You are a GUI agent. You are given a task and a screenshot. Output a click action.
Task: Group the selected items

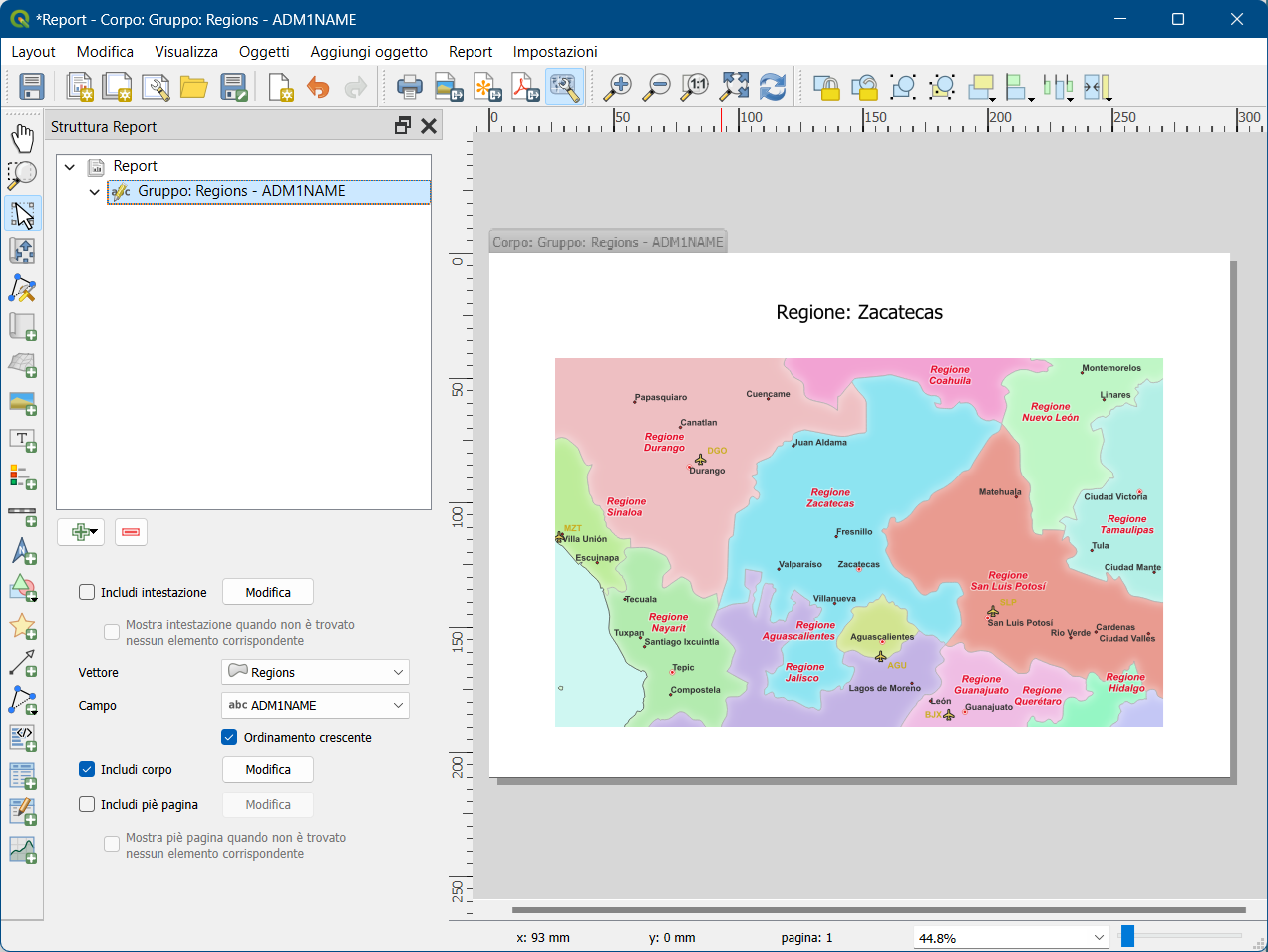903,87
